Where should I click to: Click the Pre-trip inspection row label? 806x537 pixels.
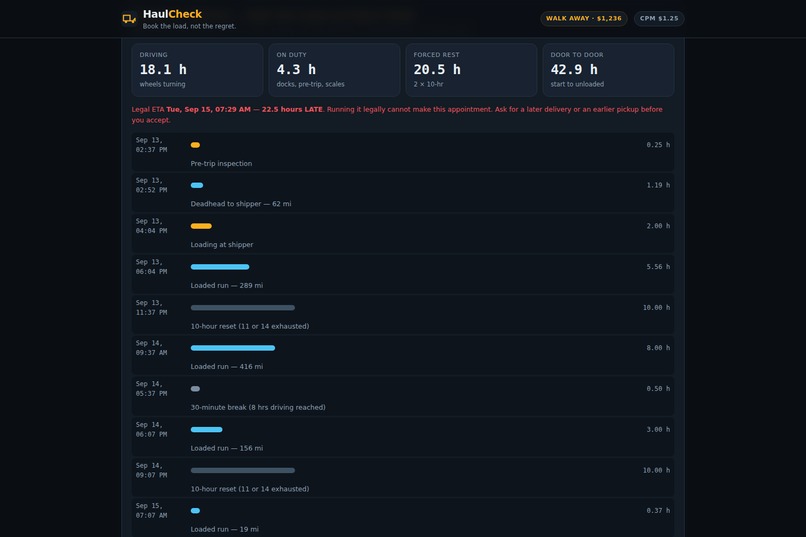221,163
